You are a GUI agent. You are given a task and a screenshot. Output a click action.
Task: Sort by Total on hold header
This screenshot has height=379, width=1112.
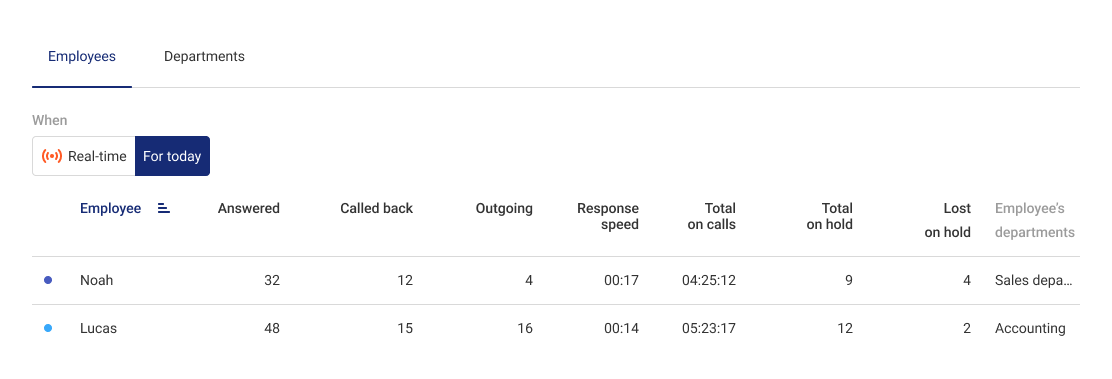[x=830, y=216]
